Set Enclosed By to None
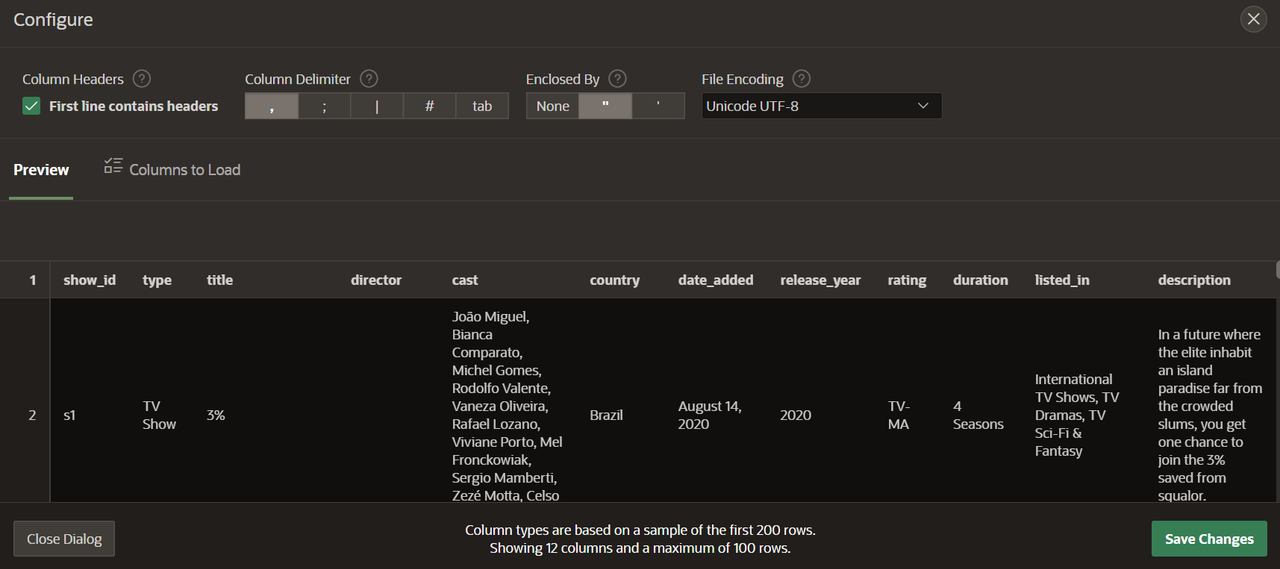Image resolution: width=1280 pixels, height=569 pixels. (x=553, y=106)
